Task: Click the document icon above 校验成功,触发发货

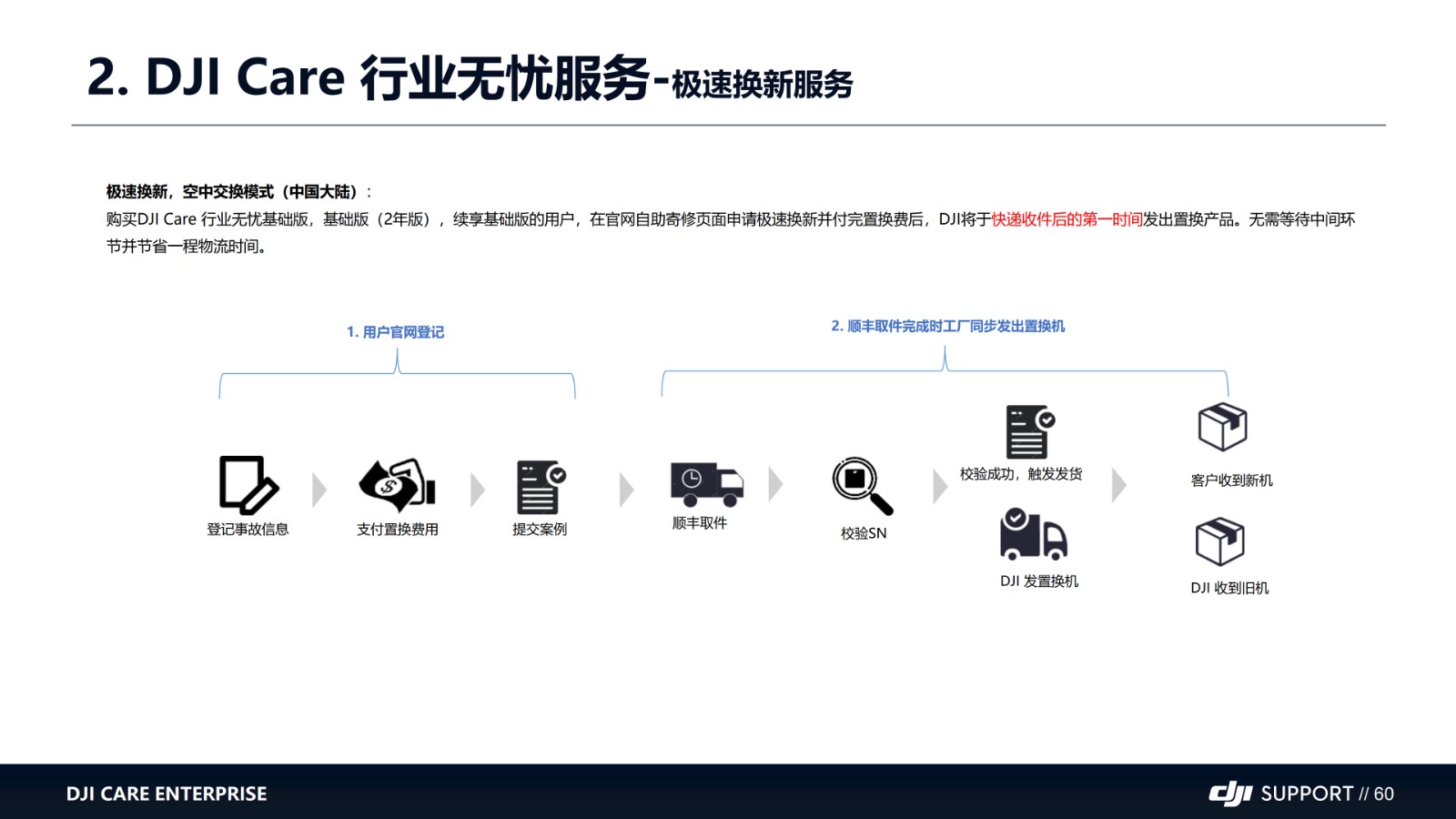Action: [x=1029, y=431]
